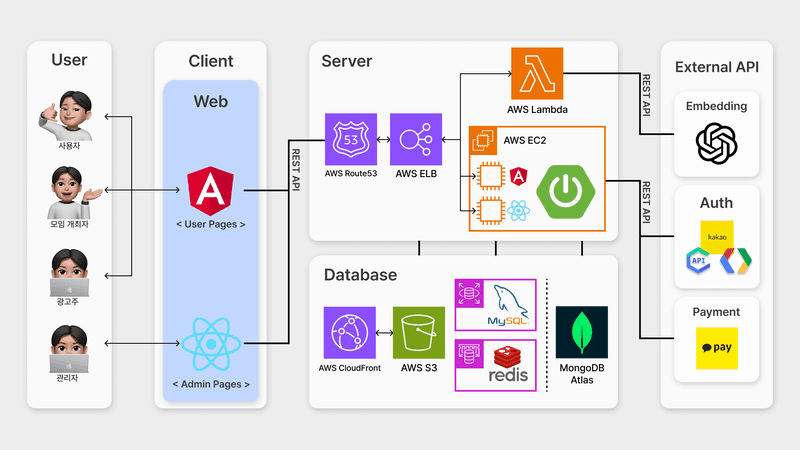The width and height of the screenshot is (800, 450).
Task: Click the 'Client' section heading
Action: (211, 61)
